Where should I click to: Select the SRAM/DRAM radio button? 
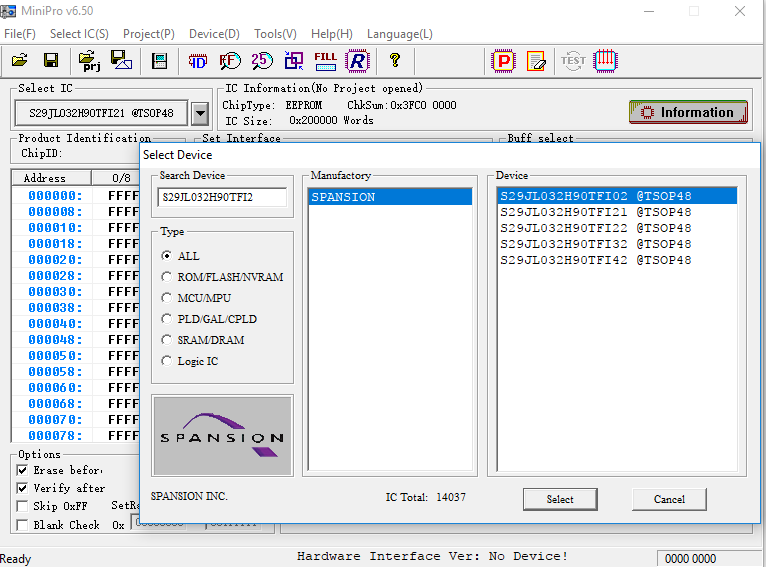pyautogui.click(x=167, y=340)
